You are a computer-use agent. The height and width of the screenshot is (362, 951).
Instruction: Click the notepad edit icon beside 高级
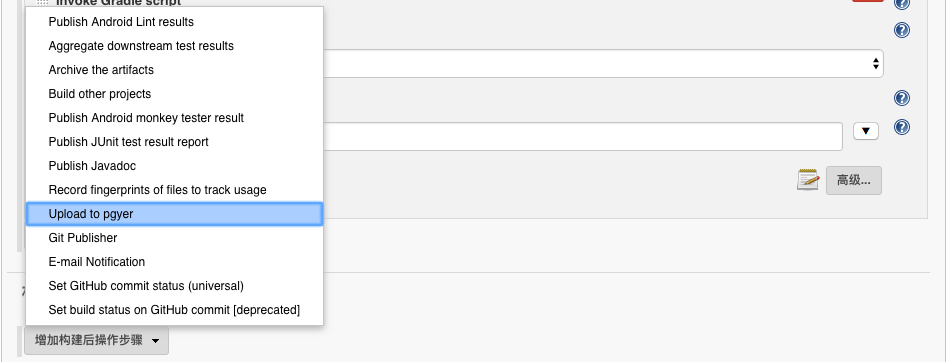[808, 180]
